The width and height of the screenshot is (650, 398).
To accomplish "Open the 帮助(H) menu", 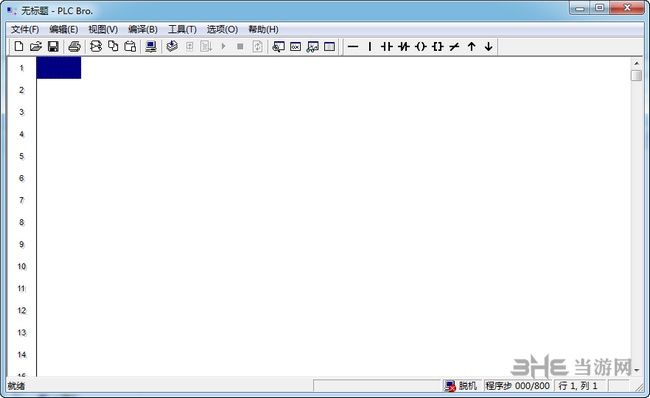I will [263, 29].
